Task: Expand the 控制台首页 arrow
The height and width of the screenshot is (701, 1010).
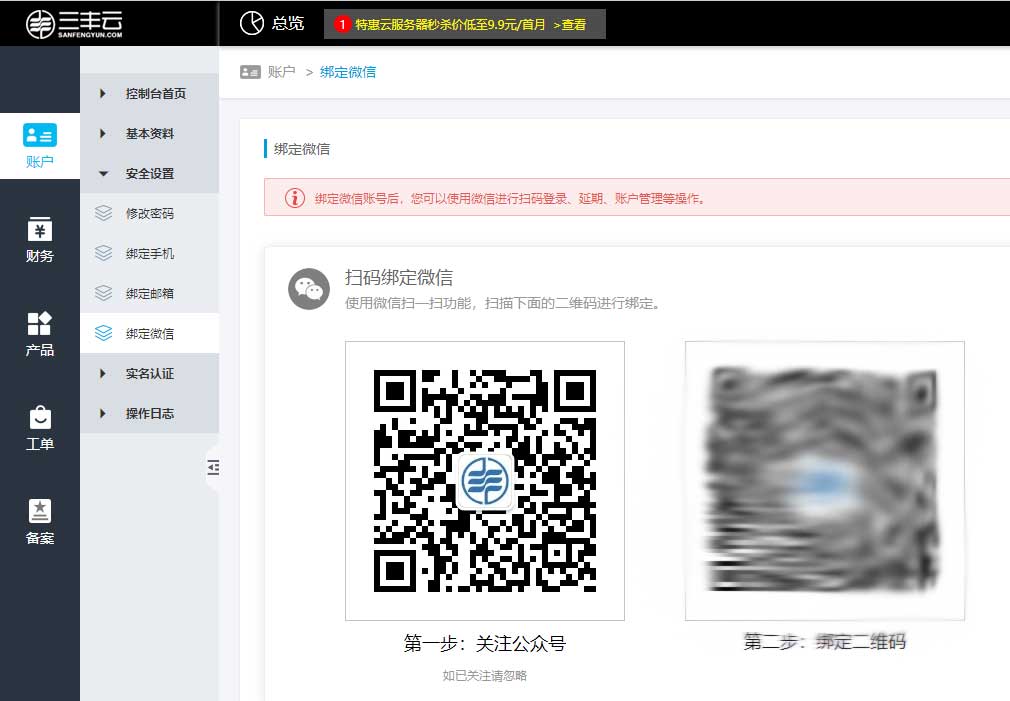Action: coord(102,93)
